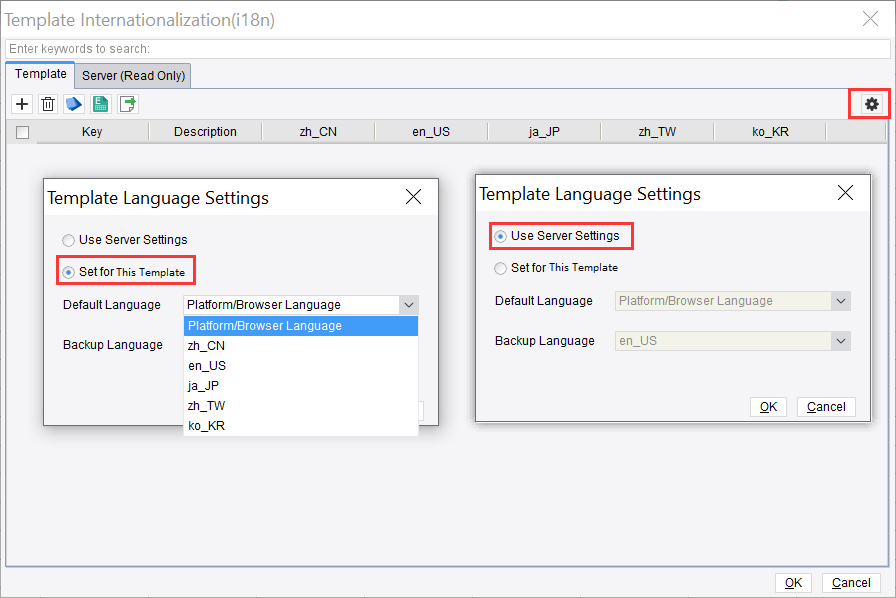This screenshot has width=896, height=598.
Task: Delete selected keys using the trash icon
Action: click(x=47, y=104)
